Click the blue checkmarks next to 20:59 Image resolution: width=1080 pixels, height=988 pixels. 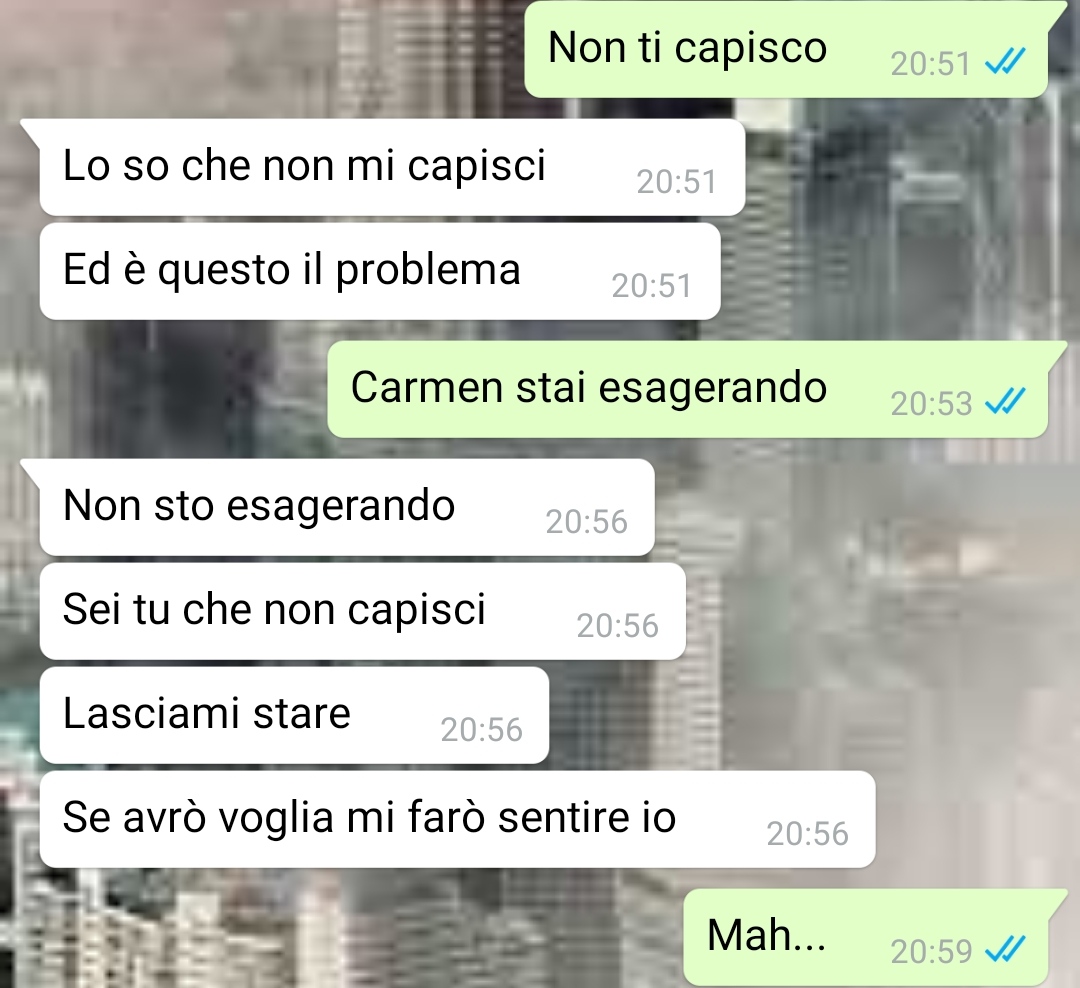[x=1005, y=951]
